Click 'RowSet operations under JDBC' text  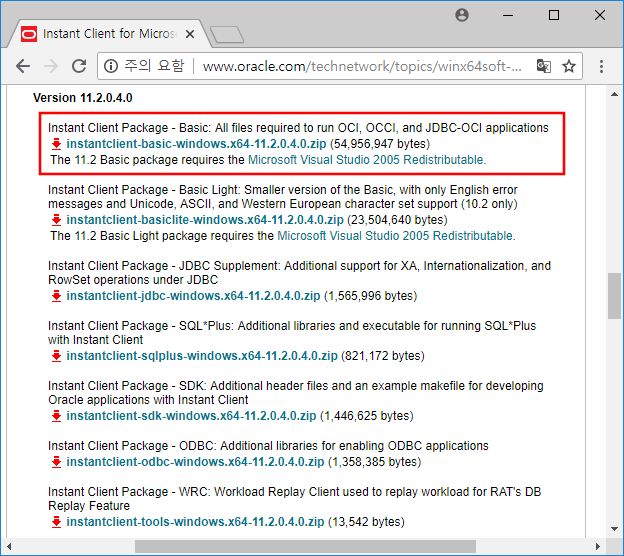point(133,280)
